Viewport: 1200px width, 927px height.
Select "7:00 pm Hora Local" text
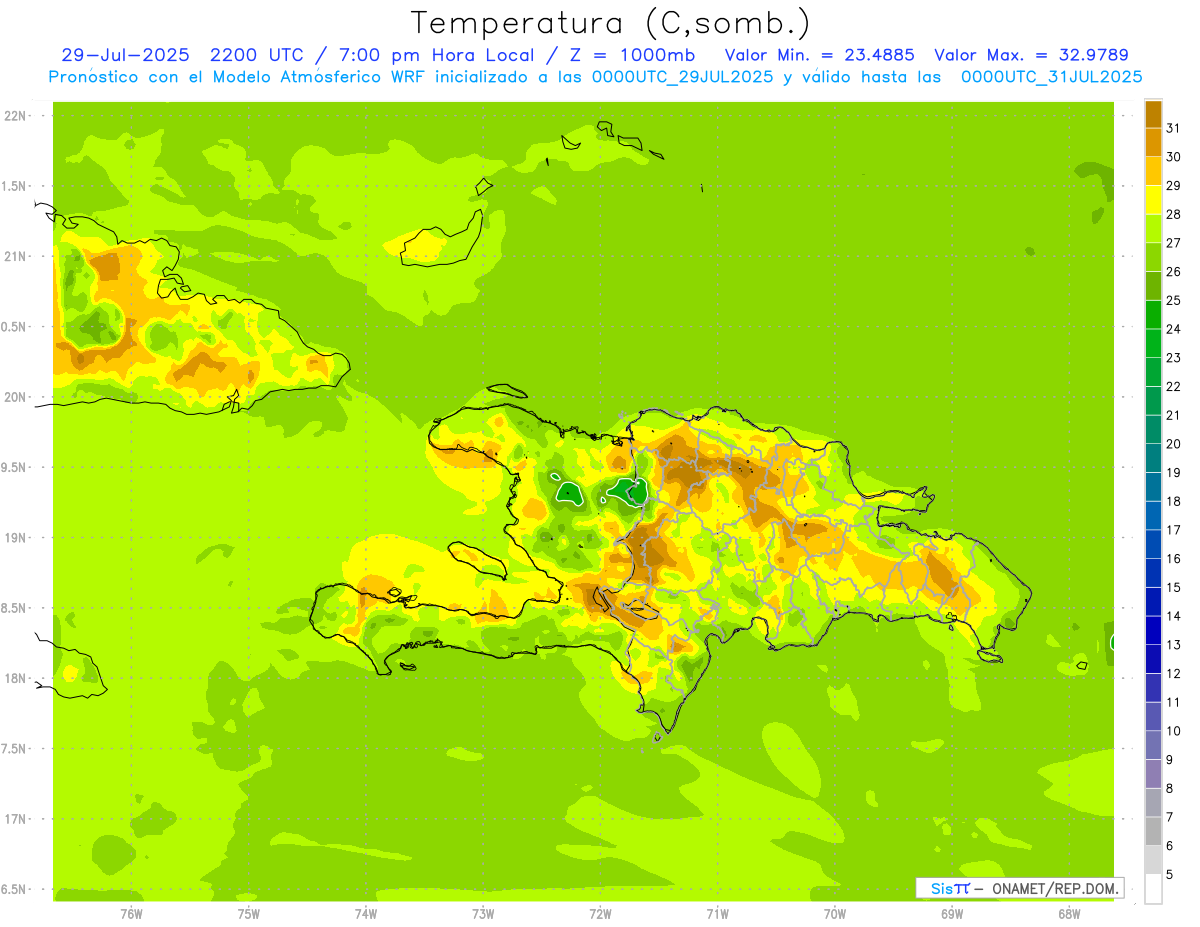click(x=437, y=55)
